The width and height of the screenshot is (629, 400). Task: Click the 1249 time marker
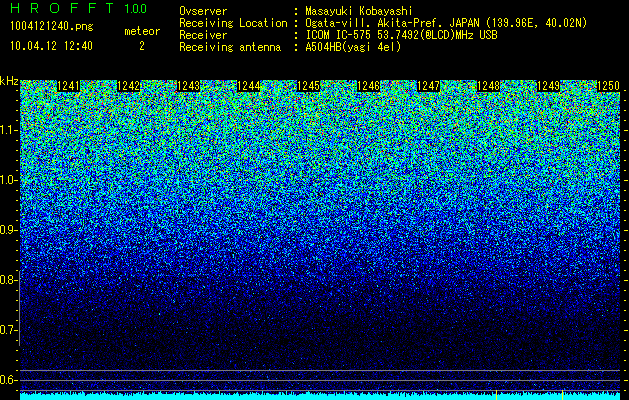pos(548,86)
